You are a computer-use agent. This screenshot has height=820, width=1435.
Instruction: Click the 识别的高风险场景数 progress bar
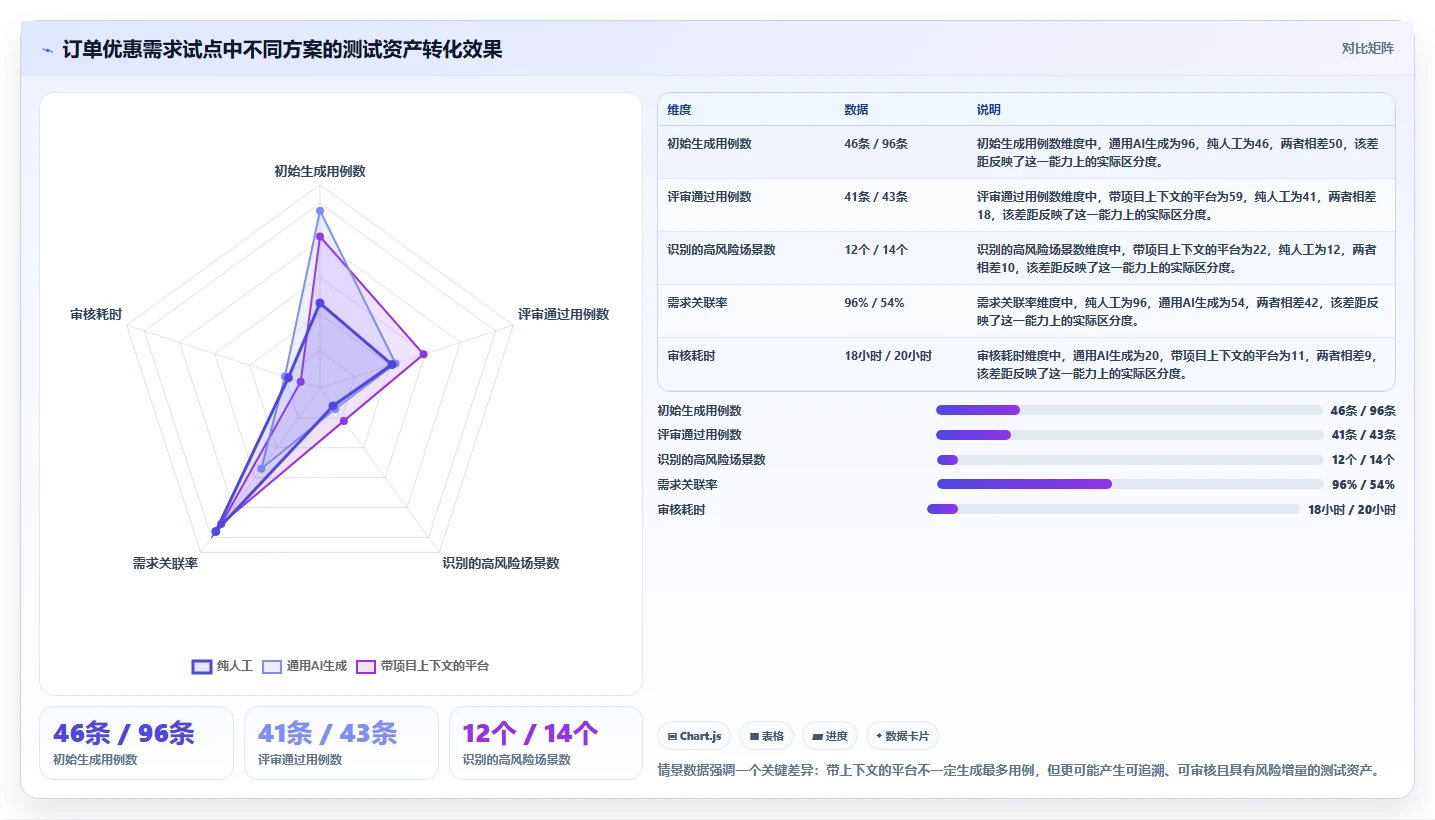pyautogui.click(x=1129, y=460)
